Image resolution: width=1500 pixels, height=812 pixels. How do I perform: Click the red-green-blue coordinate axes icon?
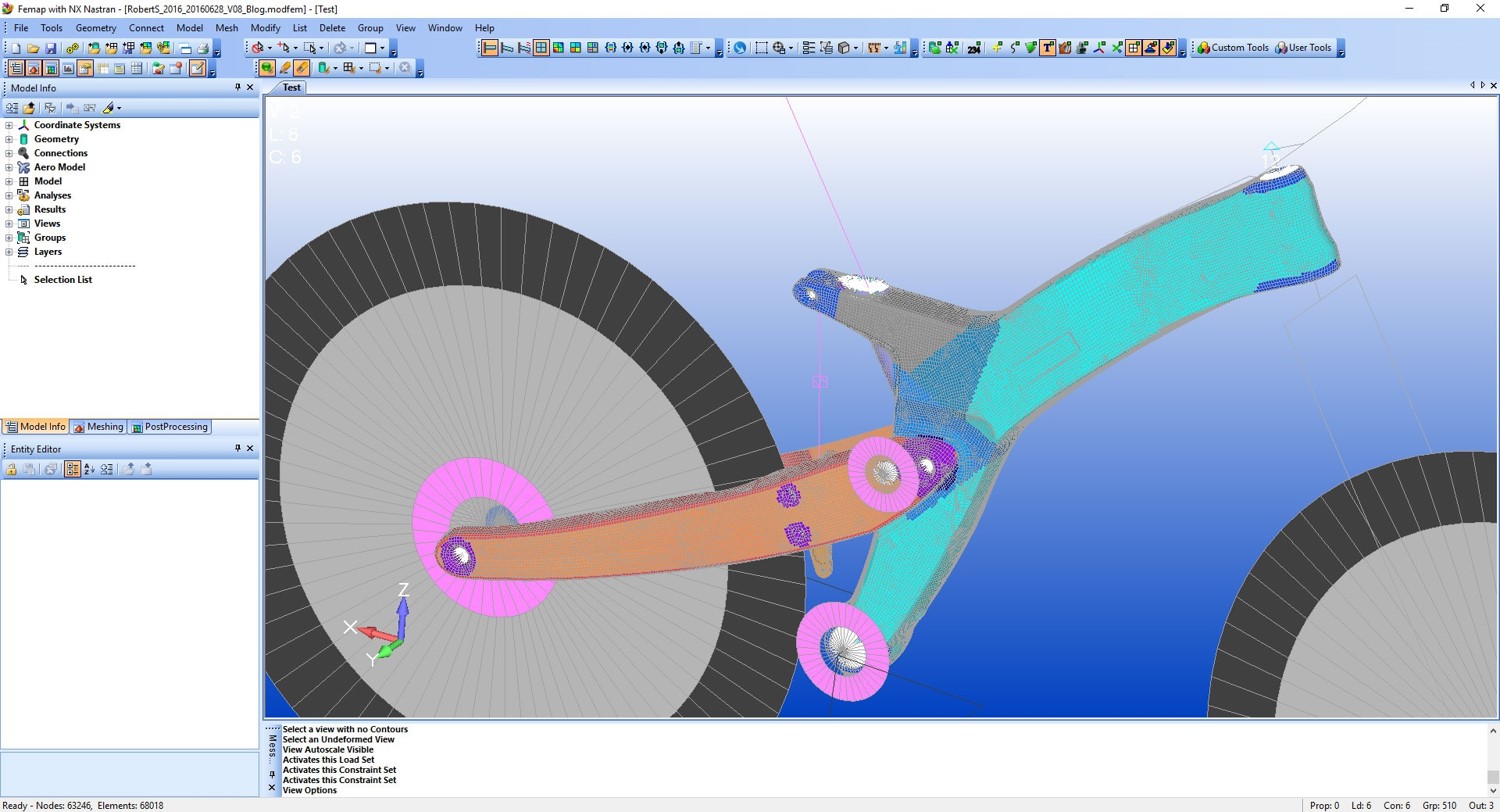[x=1099, y=47]
